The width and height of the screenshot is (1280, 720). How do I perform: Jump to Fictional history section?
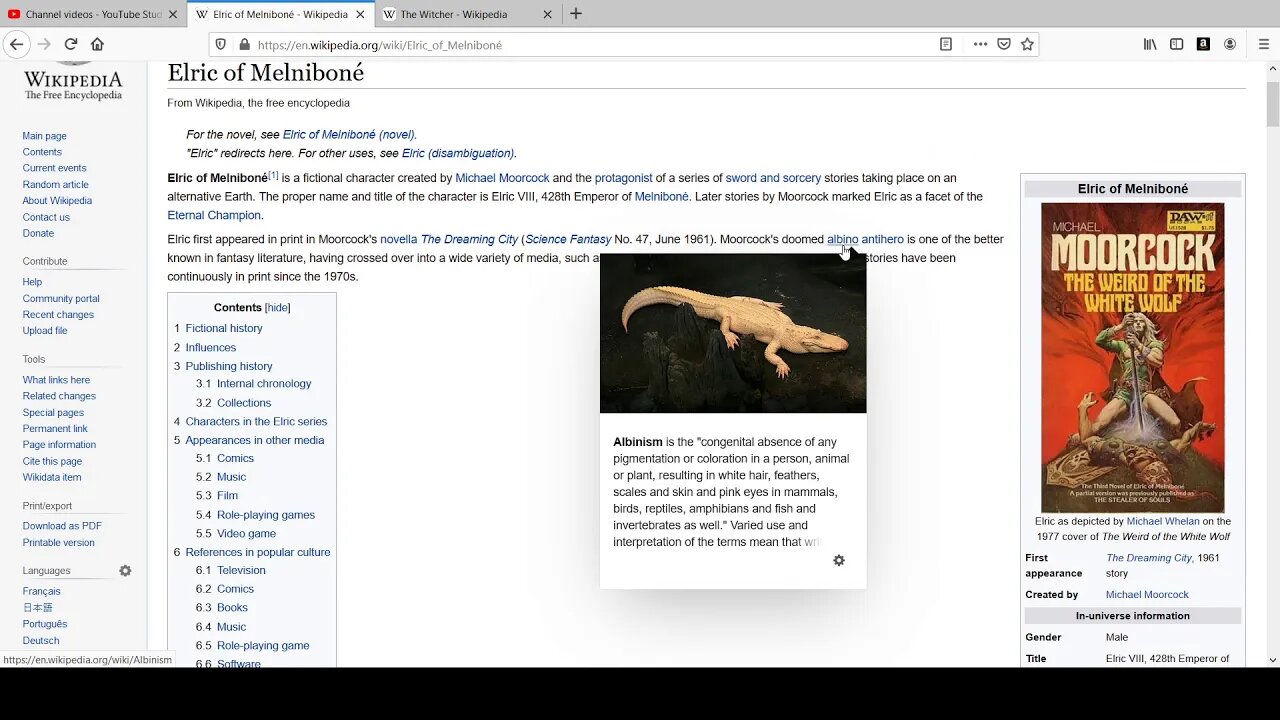pos(223,328)
